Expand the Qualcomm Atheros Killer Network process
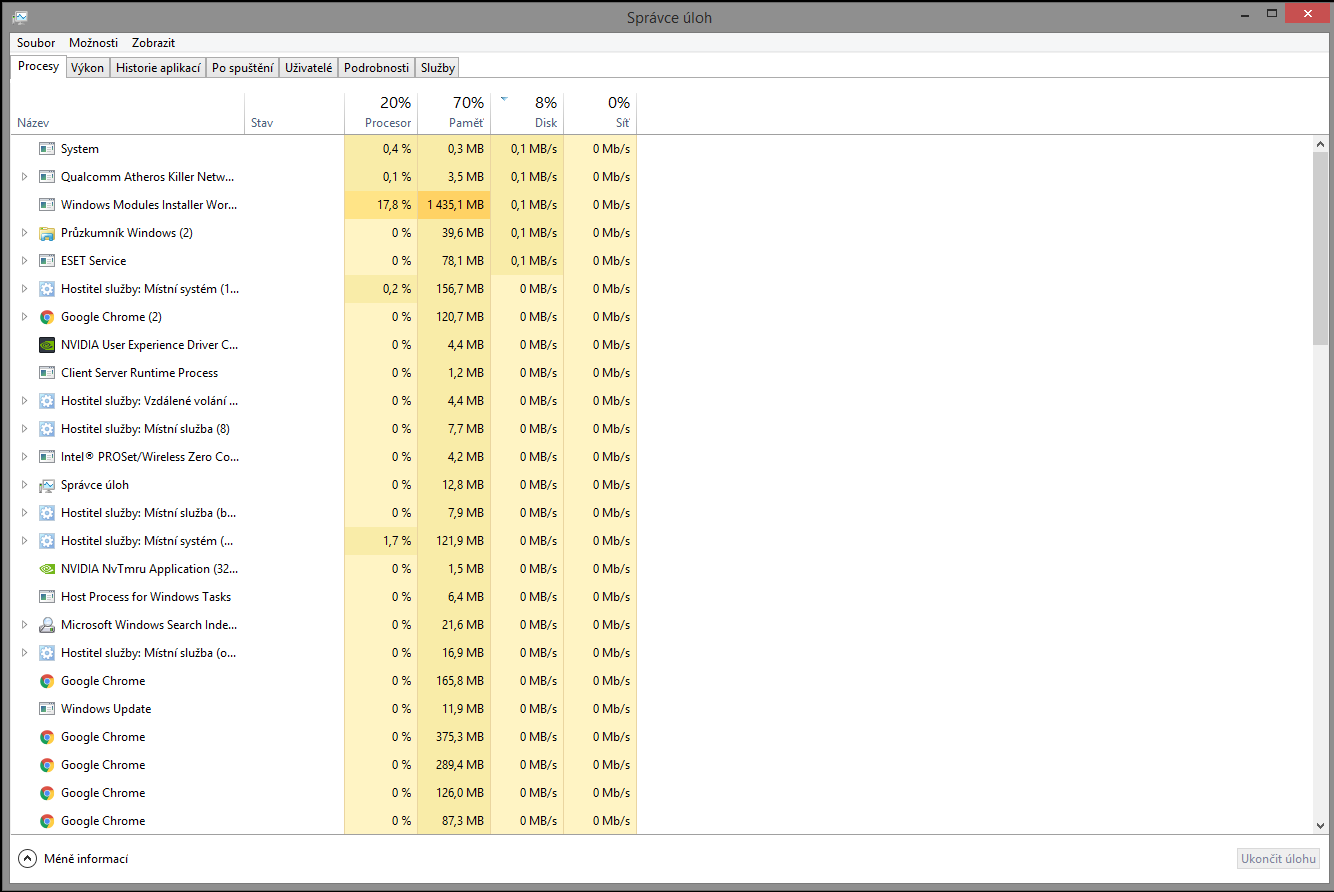Image resolution: width=1334 pixels, height=892 pixels. coord(25,177)
